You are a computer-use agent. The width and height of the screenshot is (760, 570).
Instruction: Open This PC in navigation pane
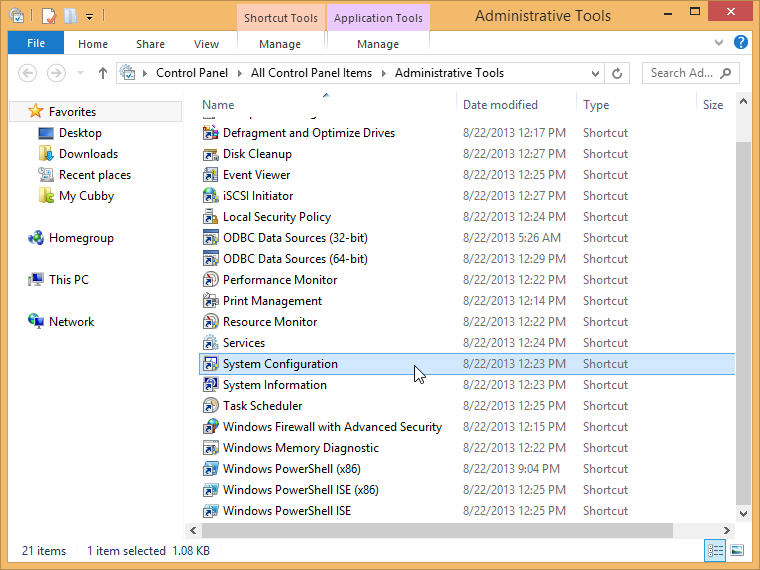[x=68, y=280]
